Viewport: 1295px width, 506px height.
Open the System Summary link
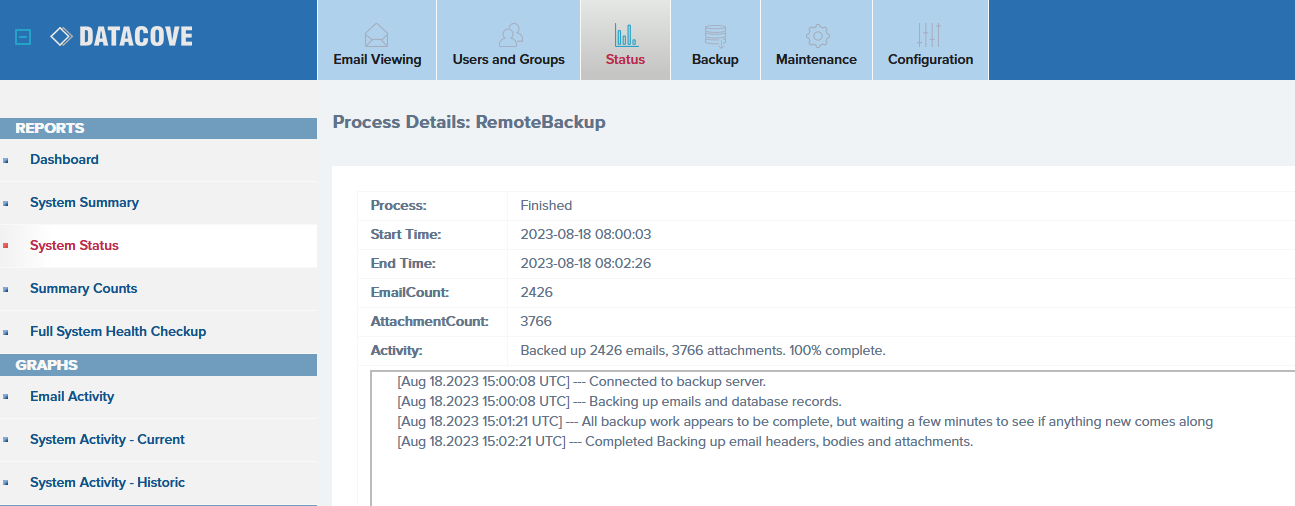pyautogui.click(x=84, y=202)
